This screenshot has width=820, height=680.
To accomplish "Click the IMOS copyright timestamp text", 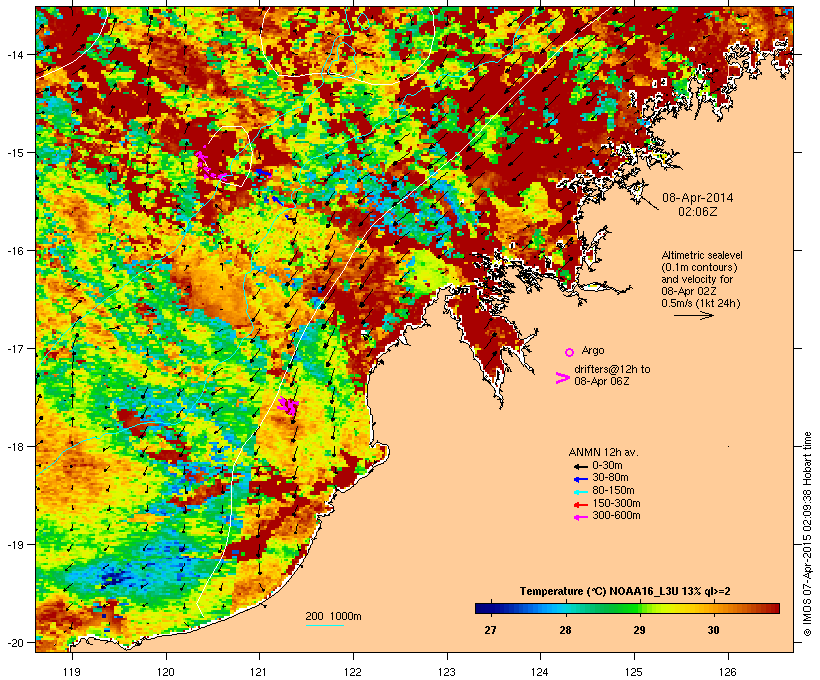I will pyautogui.click(x=807, y=534).
